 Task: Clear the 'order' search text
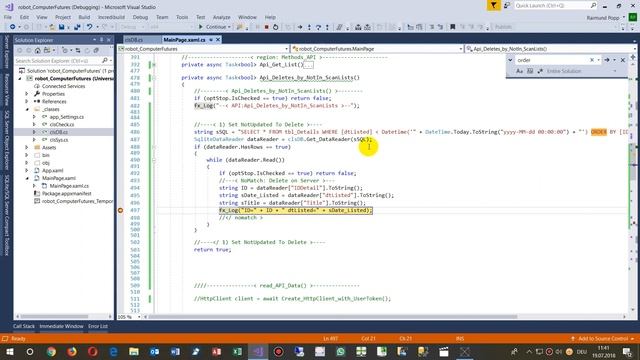(592, 60)
